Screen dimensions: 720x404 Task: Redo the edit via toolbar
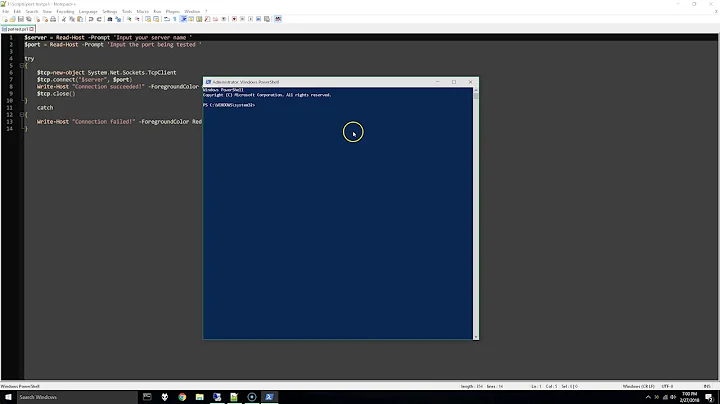pyautogui.click(x=99, y=19)
